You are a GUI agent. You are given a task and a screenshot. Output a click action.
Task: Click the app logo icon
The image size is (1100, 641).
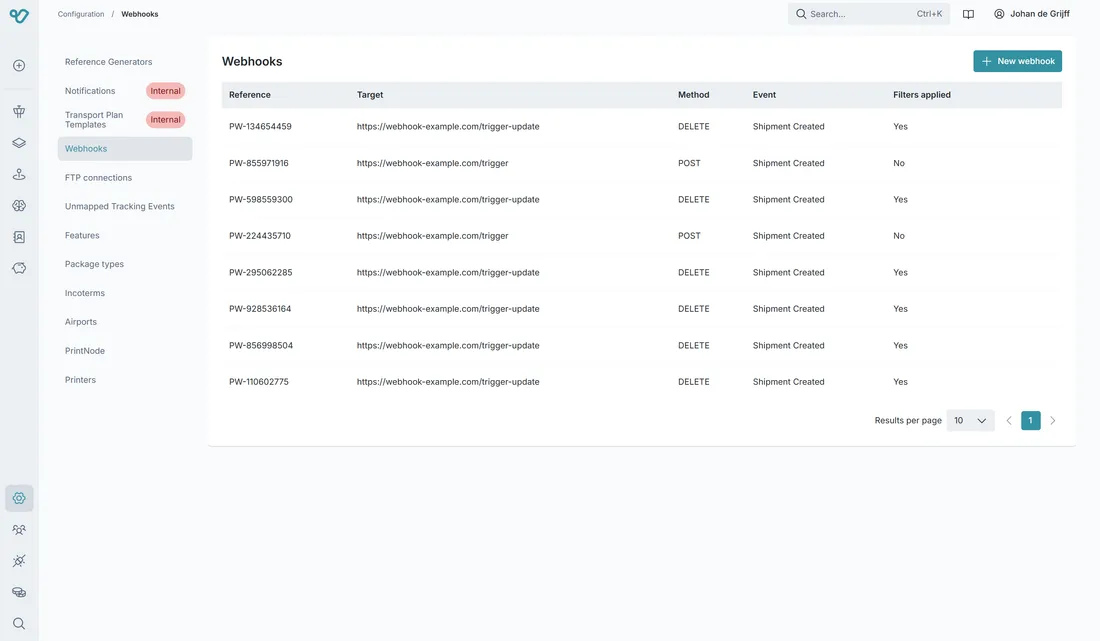tap(19, 15)
